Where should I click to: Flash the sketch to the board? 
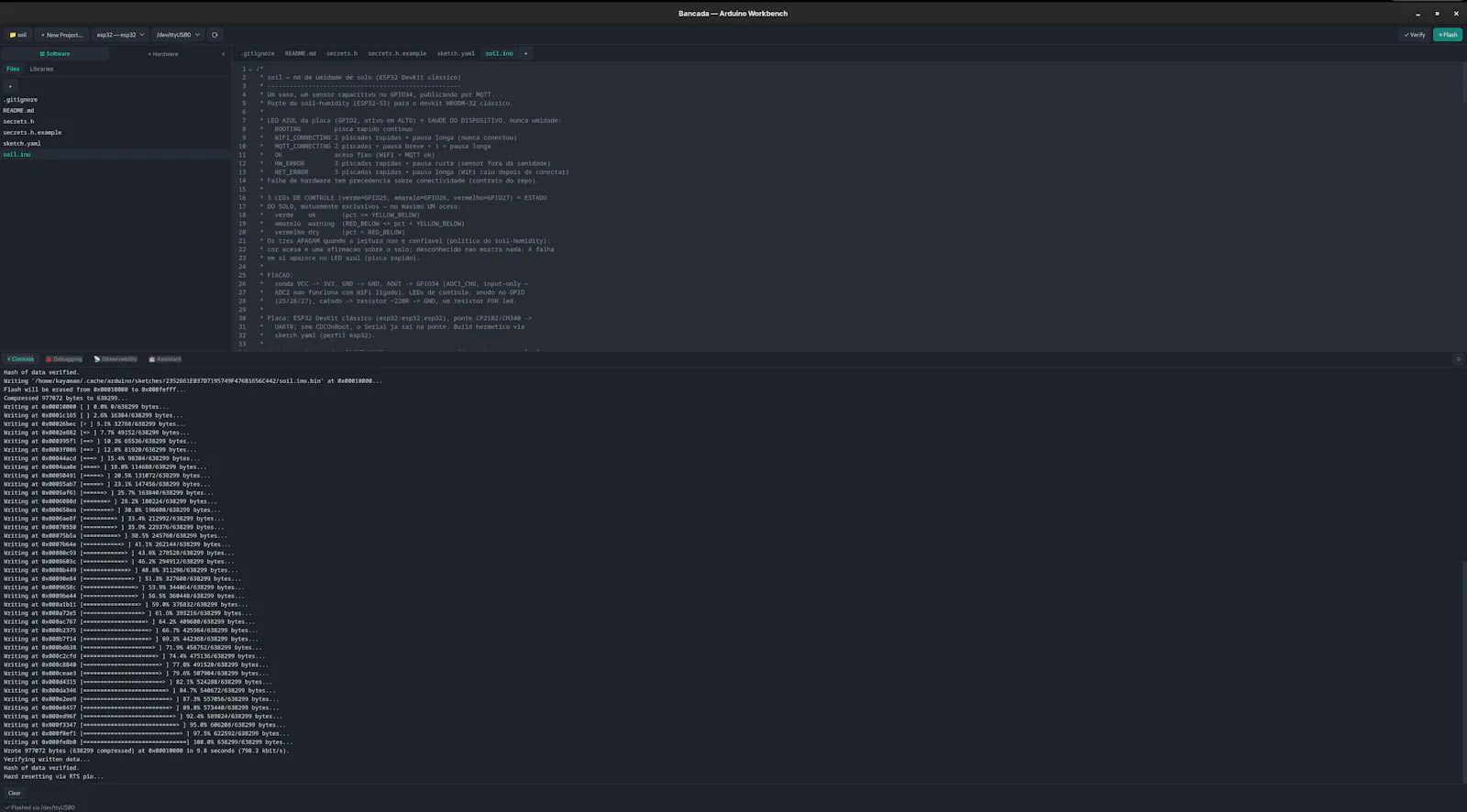pyautogui.click(x=1448, y=35)
